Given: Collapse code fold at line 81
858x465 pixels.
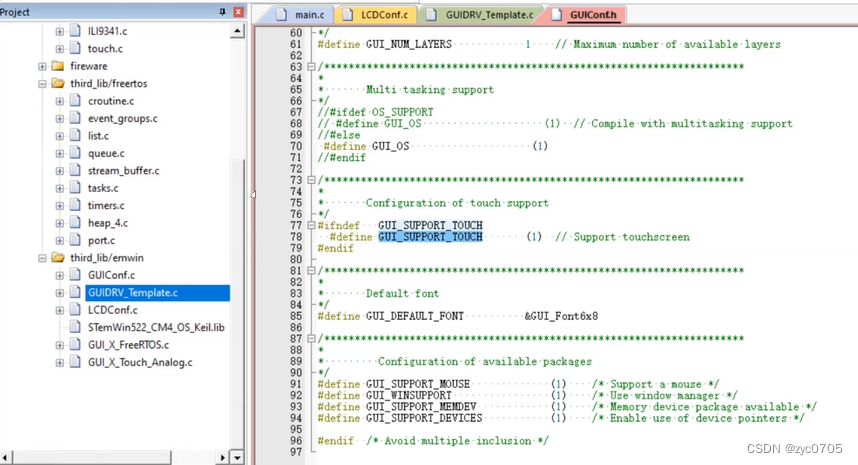Looking at the screenshot, I should click(311, 271).
